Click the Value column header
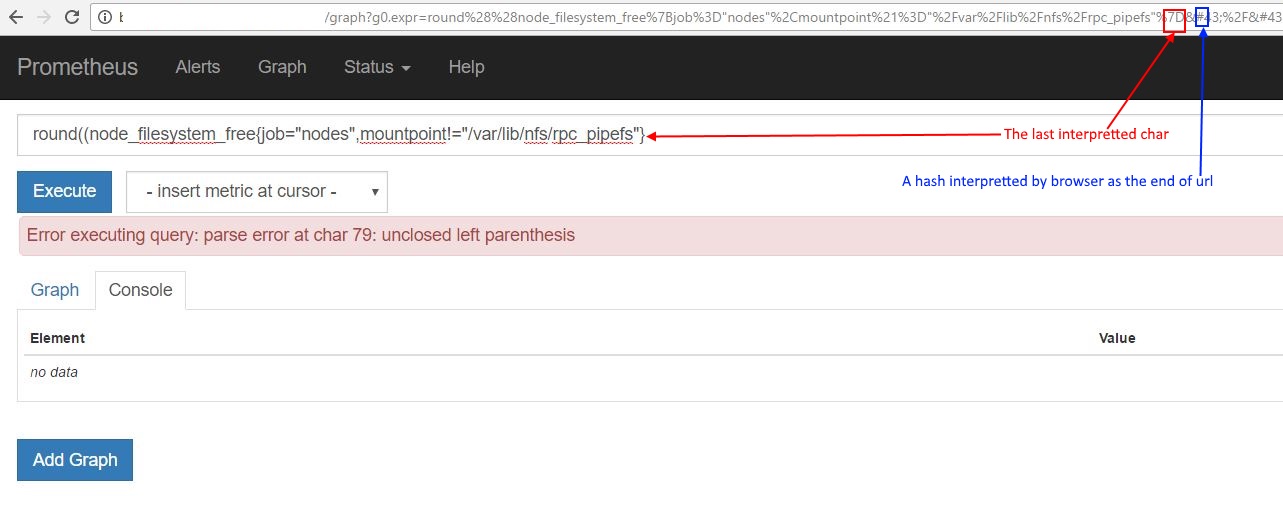The width and height of the screenshot is (1283, 524). (1117, 338)
